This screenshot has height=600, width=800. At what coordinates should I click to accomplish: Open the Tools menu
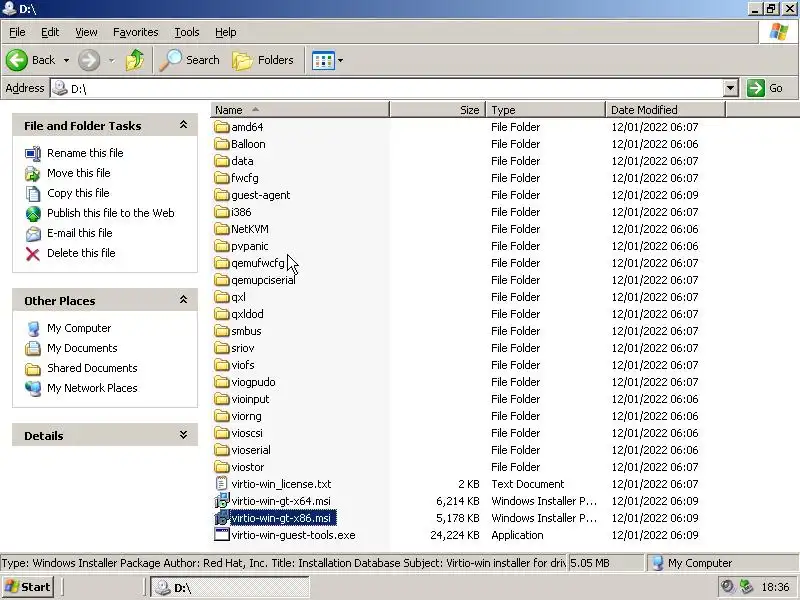187,32
